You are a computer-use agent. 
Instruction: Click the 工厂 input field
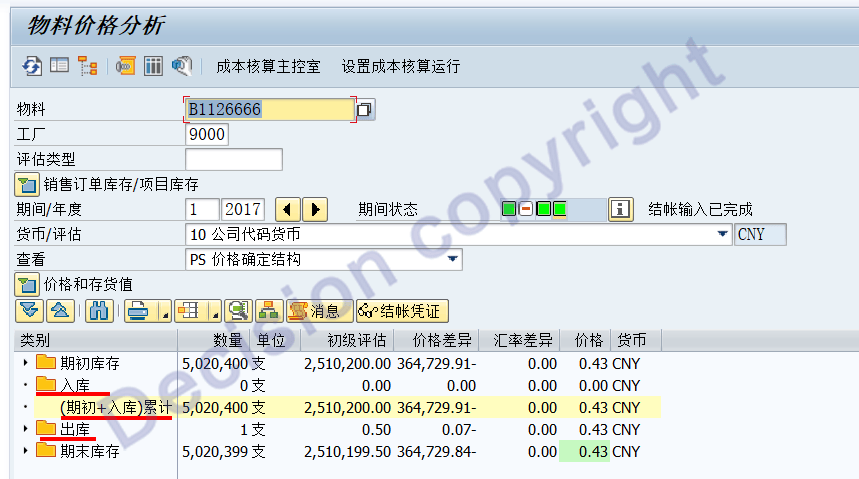click(x=206, y=134)
